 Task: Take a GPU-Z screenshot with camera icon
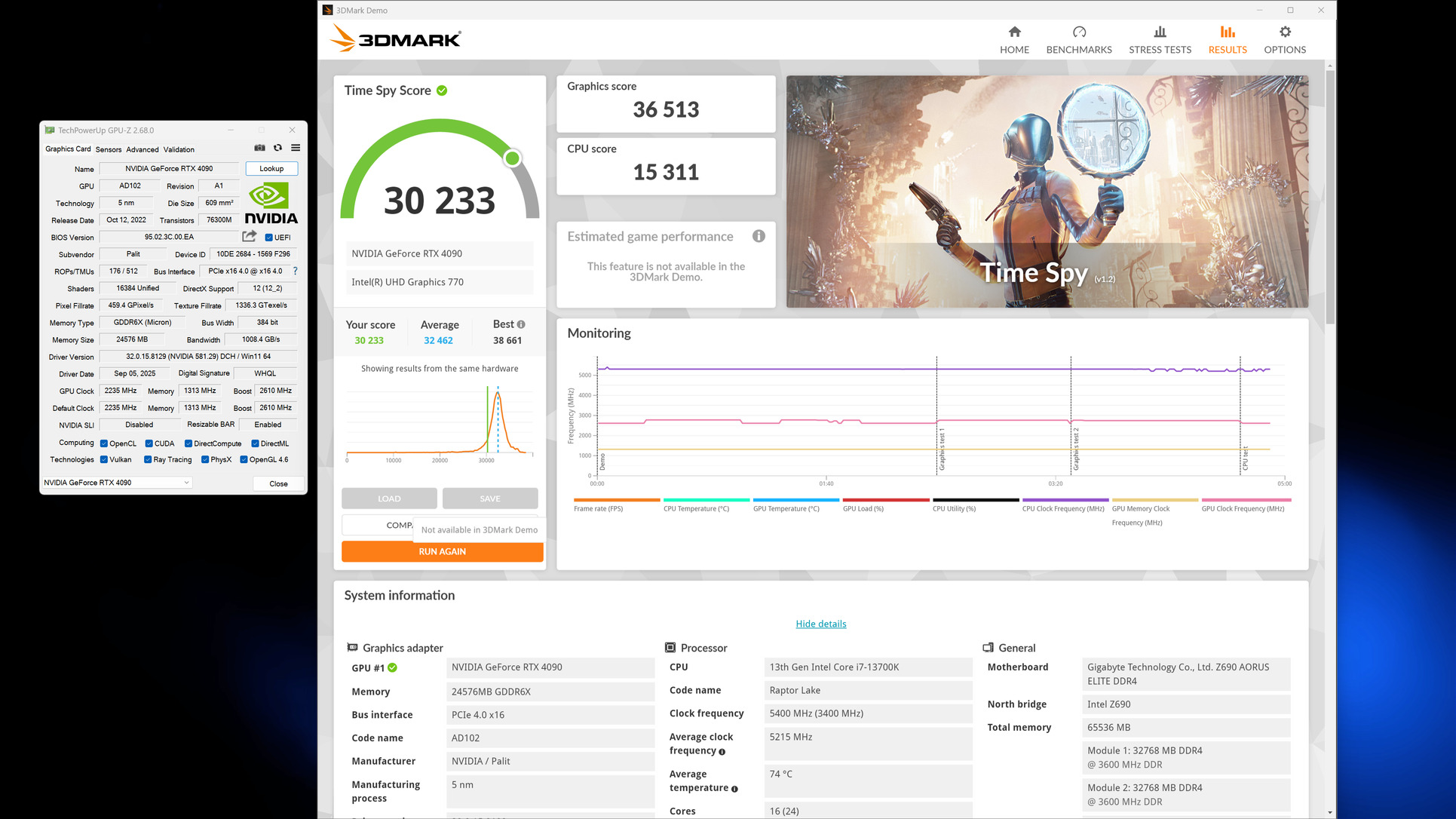coord(259,148)
